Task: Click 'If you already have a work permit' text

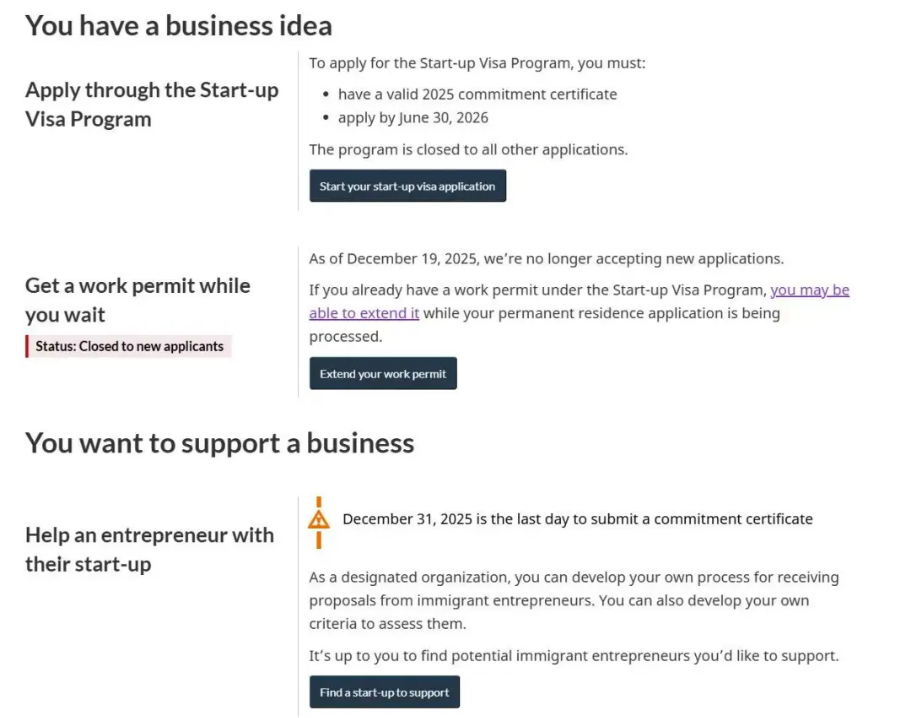Action: point(538,291)
